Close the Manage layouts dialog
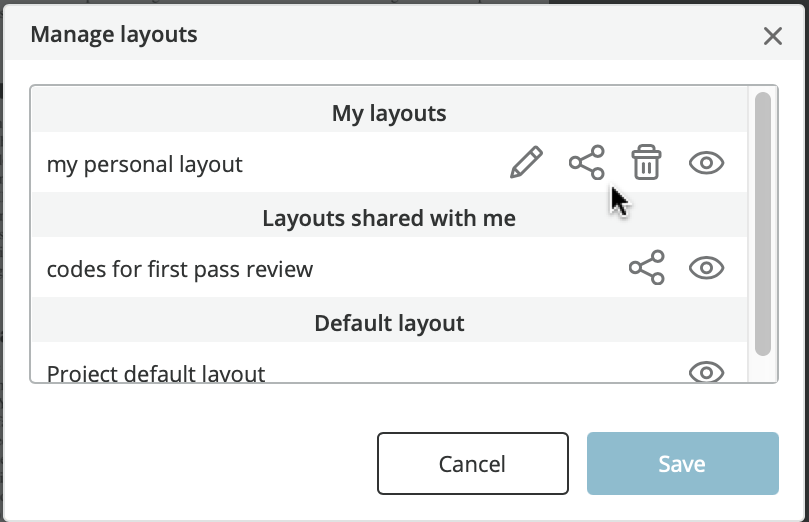The width and height of the screenshot is (809, 522). [772, 36]
